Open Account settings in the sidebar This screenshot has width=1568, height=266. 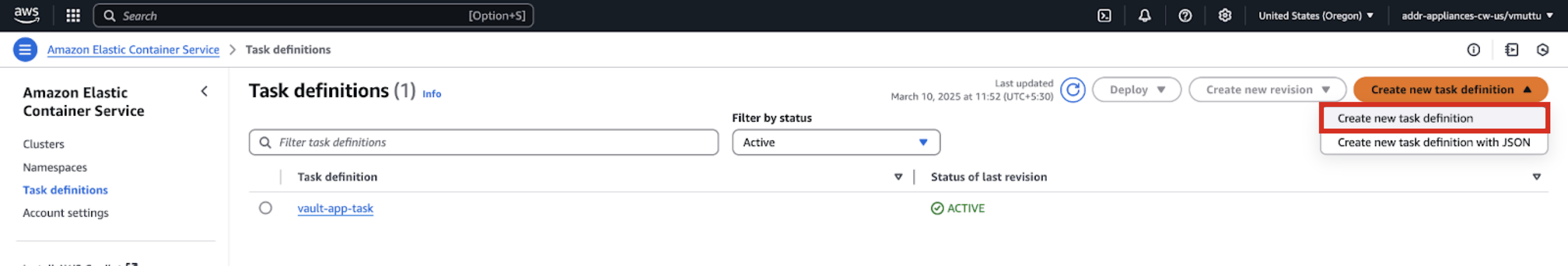66,213
